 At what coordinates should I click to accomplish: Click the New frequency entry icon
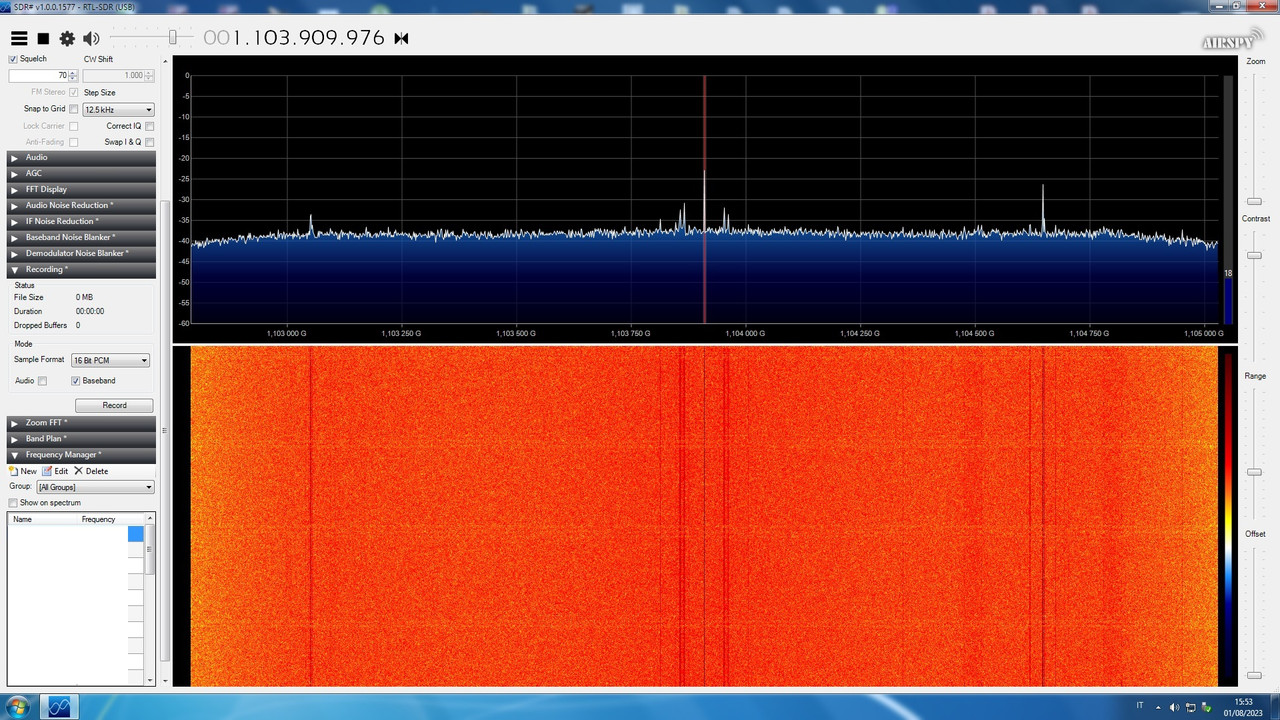13,471
